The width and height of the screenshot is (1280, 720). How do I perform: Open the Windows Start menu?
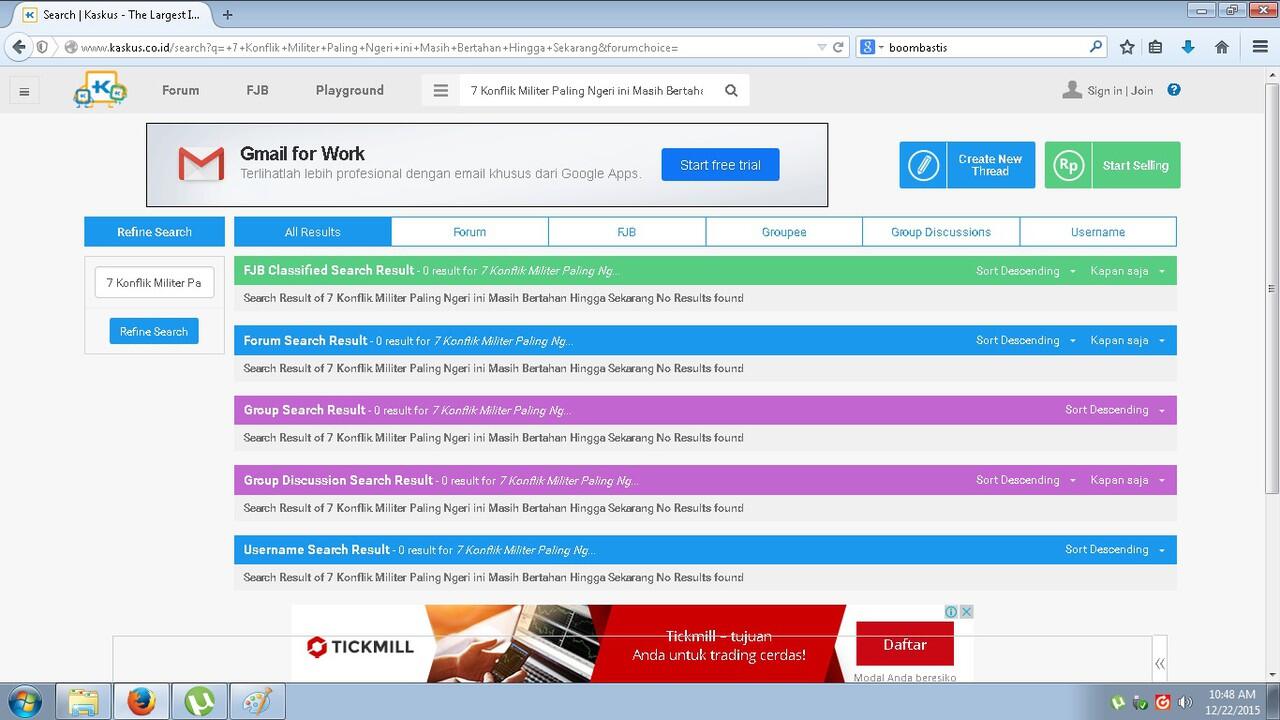24,701
